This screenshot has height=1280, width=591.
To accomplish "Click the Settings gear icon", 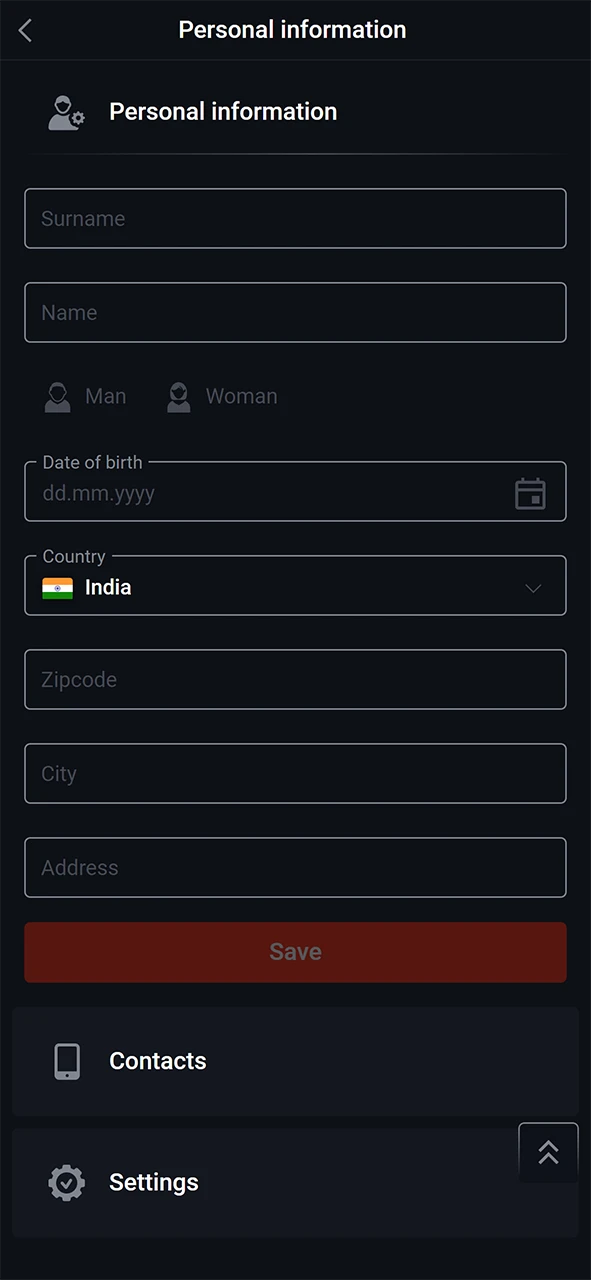I will click(x=66, y=1182).
